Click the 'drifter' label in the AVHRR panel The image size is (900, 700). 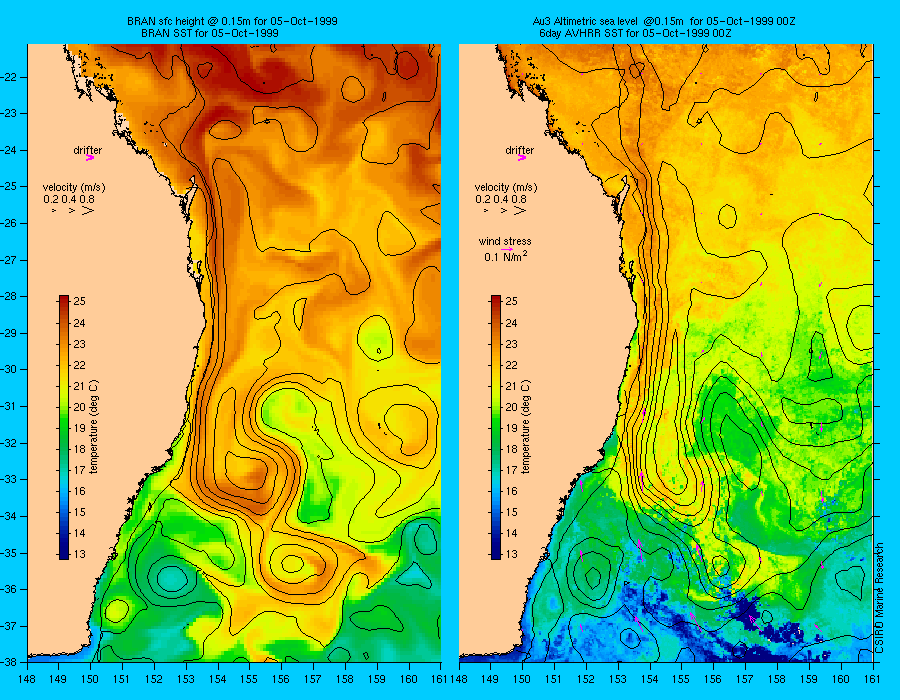click(519, 150)
